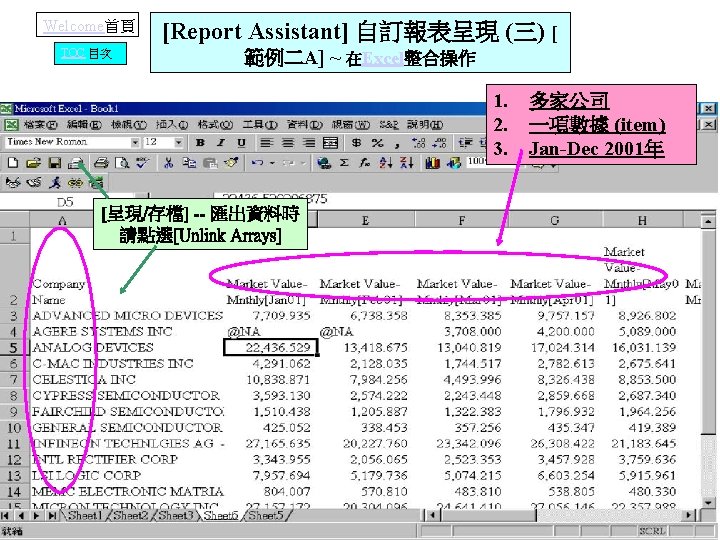720x540 pixels.
Task: Open the 檔案(F) File menu
Action: [x=40, y=124]
